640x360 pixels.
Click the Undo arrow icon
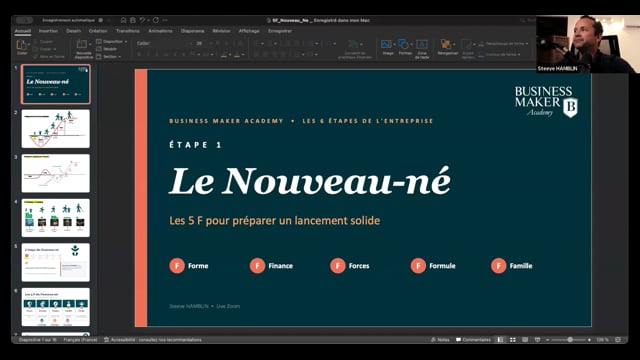[x=142, y=20]
